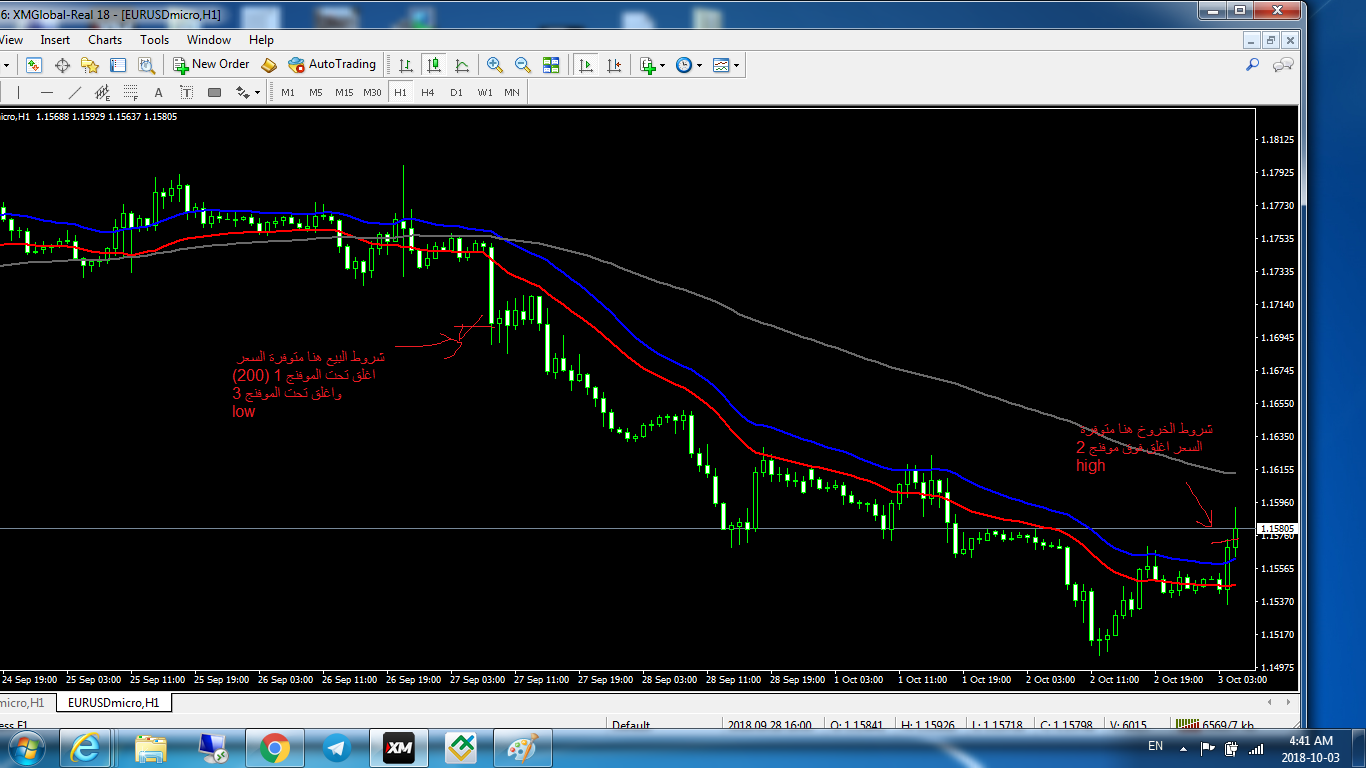This screenshot has height=768, width=1366.
Task: Tile chart windows icon
Action: coord(551,65)
